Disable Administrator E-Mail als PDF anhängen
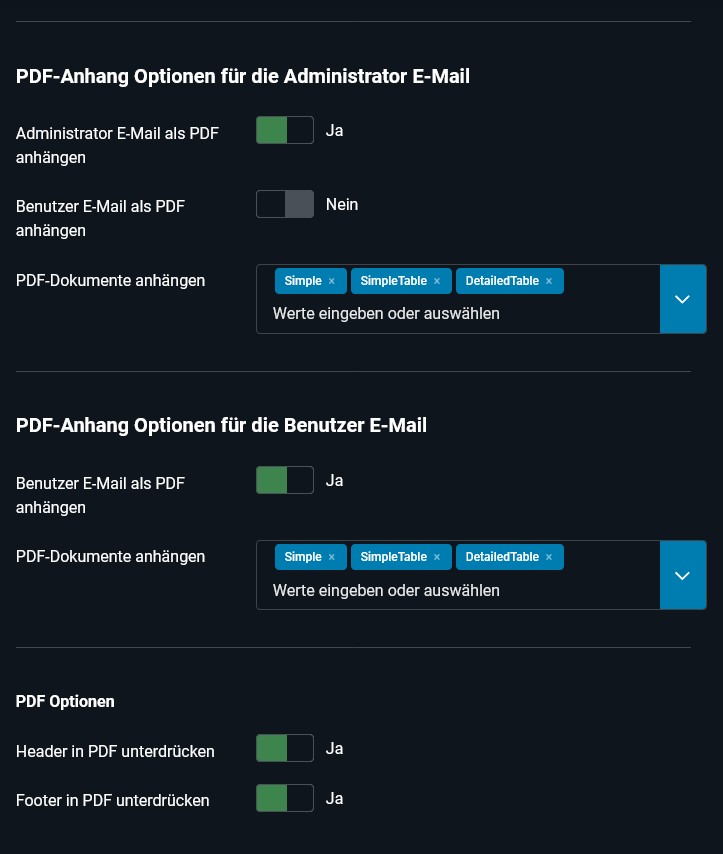723x854 pixels. (x=285, y=130)
